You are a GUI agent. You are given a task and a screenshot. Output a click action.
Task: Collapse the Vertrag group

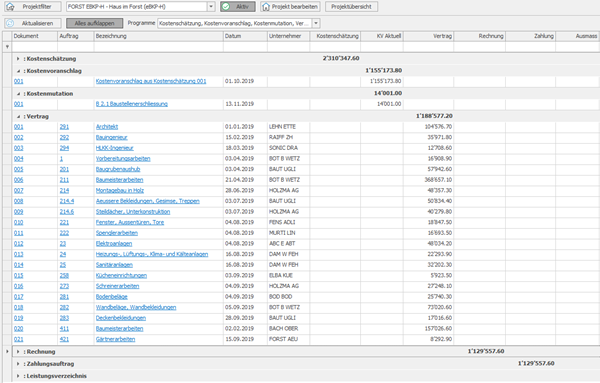click(18, 117)
